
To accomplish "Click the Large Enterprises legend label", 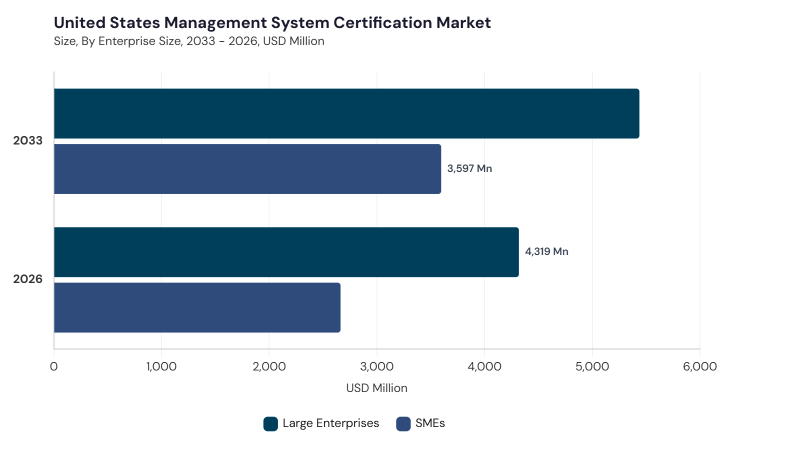I will pos(331,423).
